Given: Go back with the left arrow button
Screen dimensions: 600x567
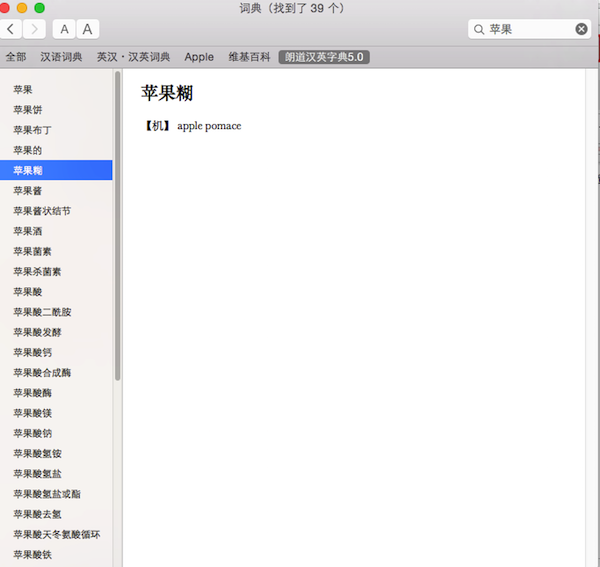Looking at the screenshot, I should (10, 29).
